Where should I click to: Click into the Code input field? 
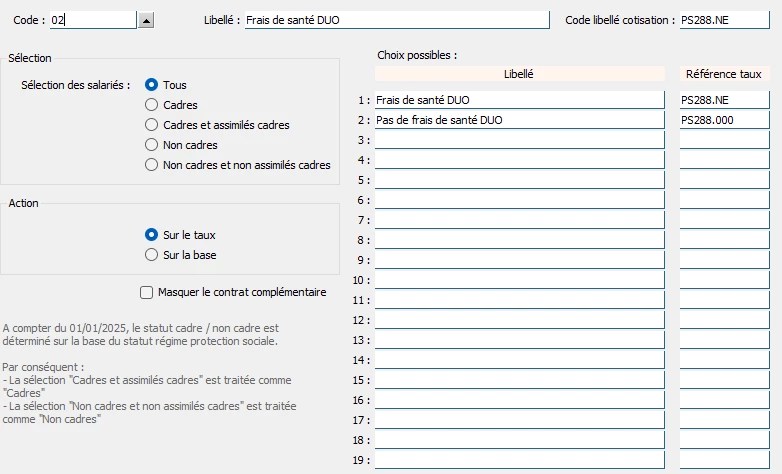93,20
